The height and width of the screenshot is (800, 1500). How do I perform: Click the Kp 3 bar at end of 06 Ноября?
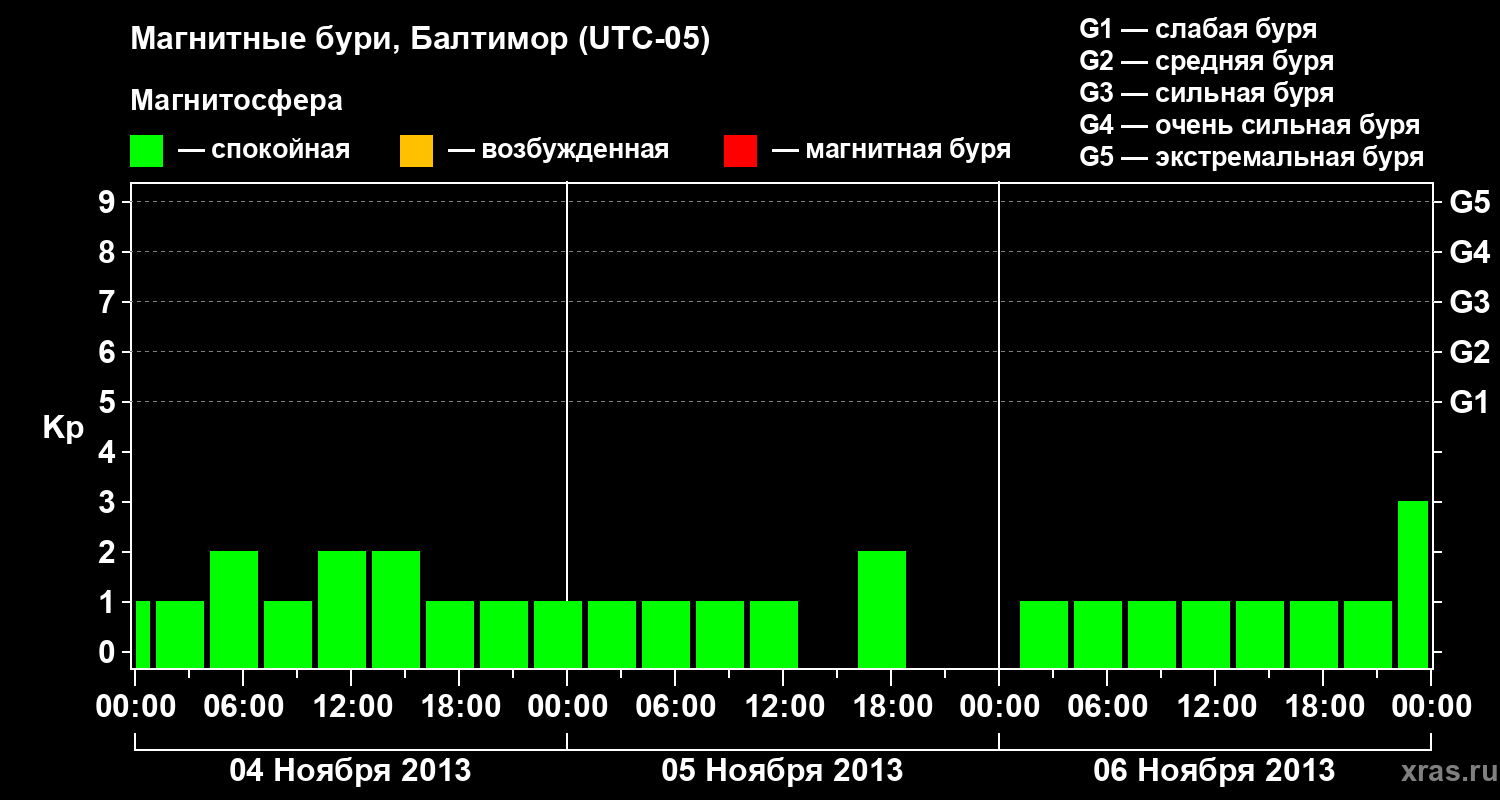pyautogui.click(x=1413, y=584)
